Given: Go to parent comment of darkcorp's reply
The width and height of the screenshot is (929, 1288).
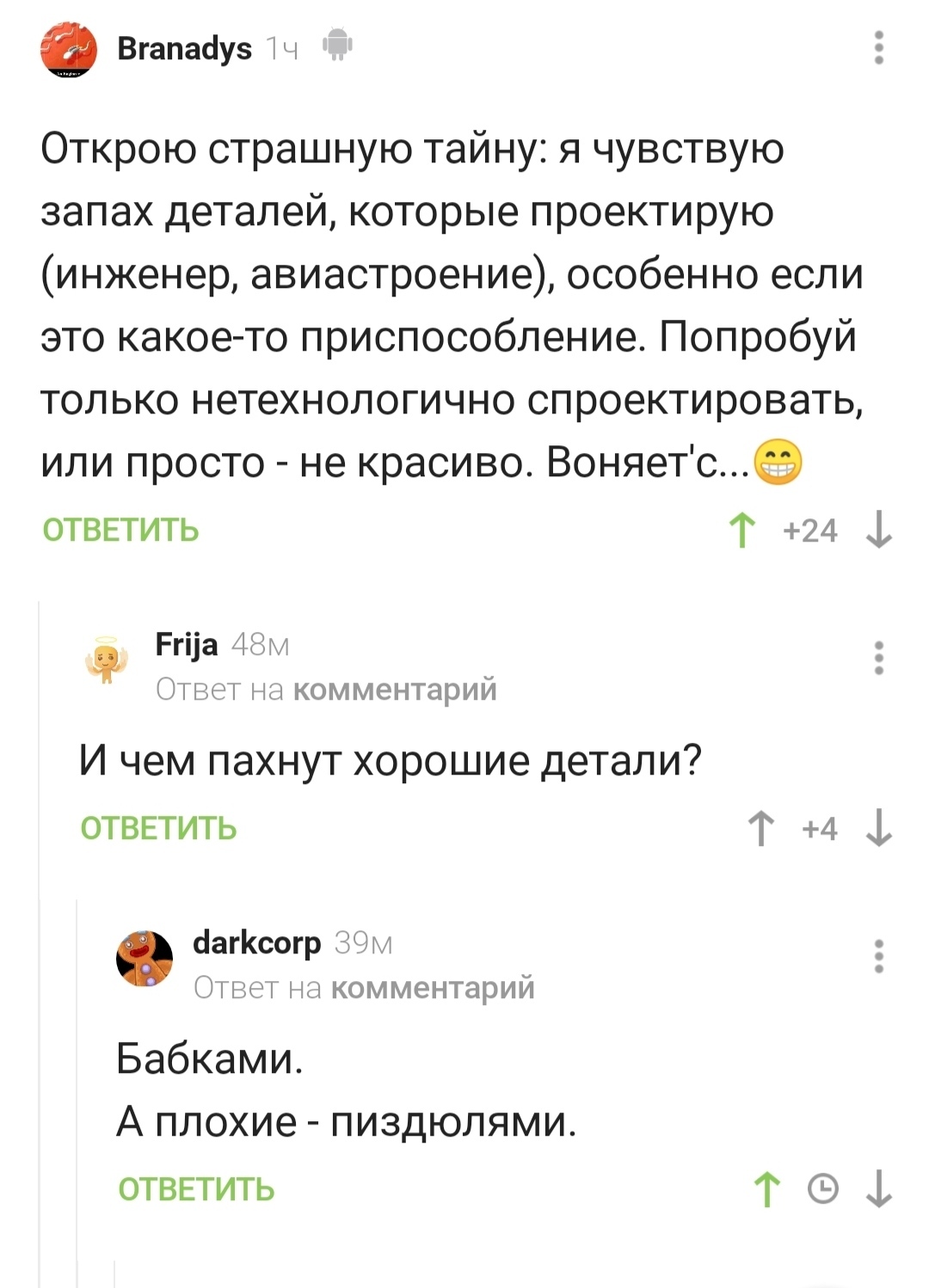Looking at the screenshot, I should click(x=433, y=988).
